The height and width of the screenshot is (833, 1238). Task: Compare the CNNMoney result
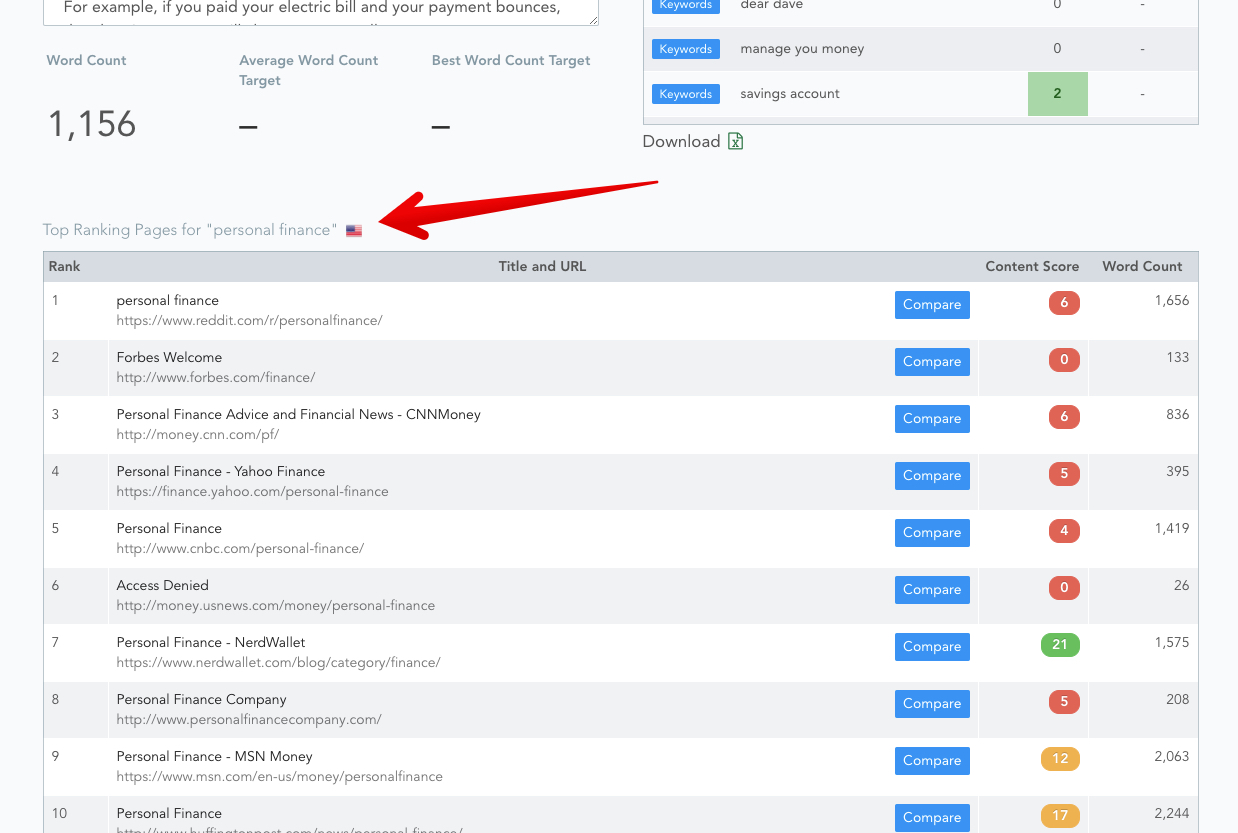(932, 419)
